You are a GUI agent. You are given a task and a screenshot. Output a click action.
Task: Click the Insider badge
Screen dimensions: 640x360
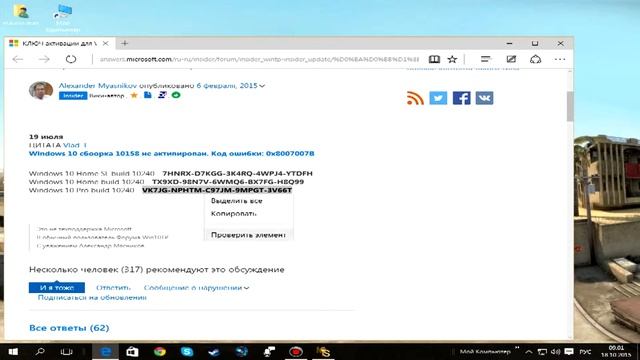pos(73,96)
